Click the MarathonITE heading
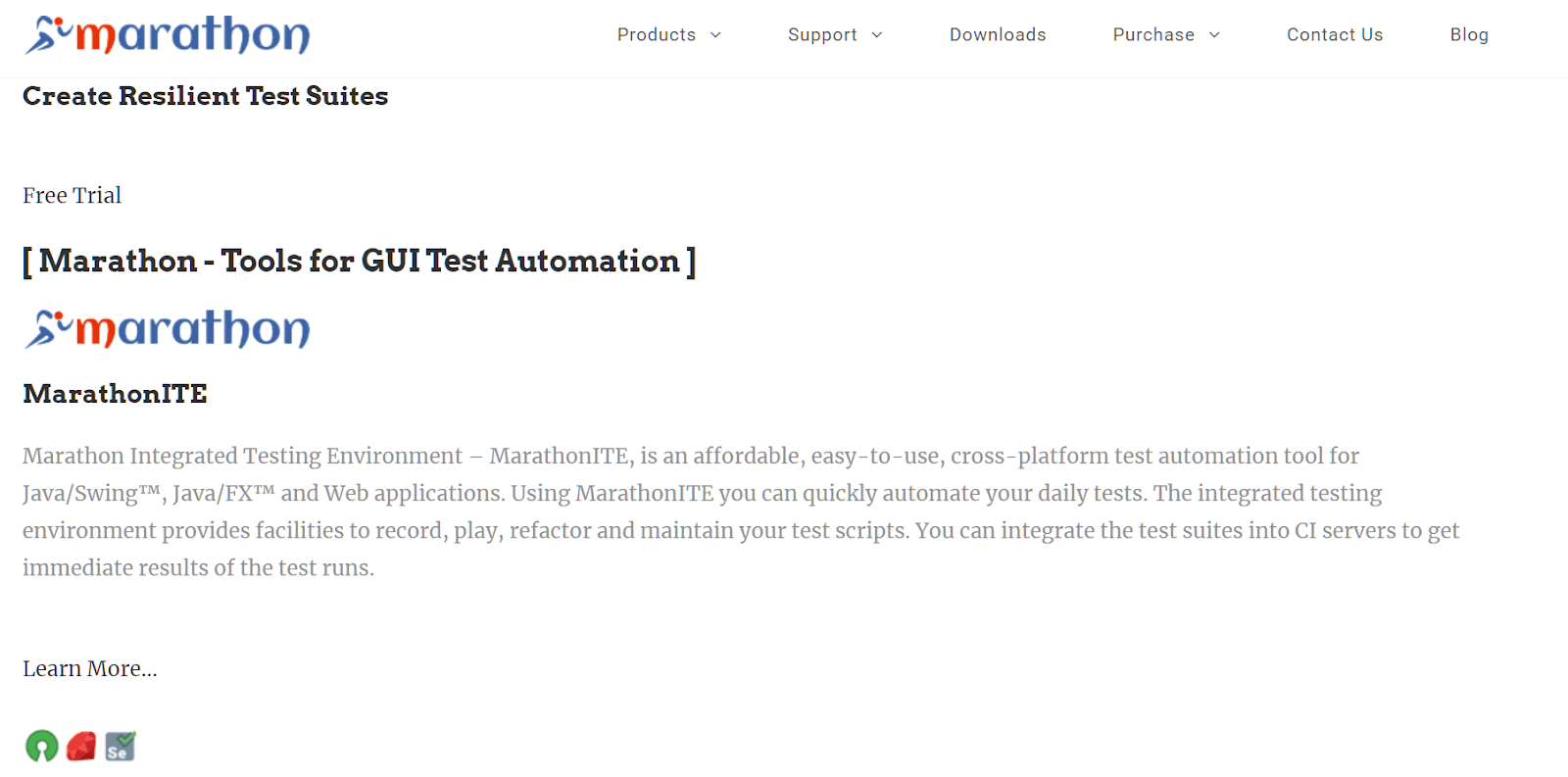1568x777 pixels. click(x=116, y=394)
